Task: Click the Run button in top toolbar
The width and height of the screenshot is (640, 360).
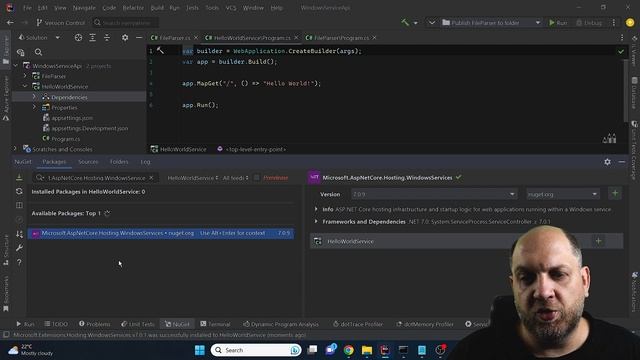Action: [558, 23]
